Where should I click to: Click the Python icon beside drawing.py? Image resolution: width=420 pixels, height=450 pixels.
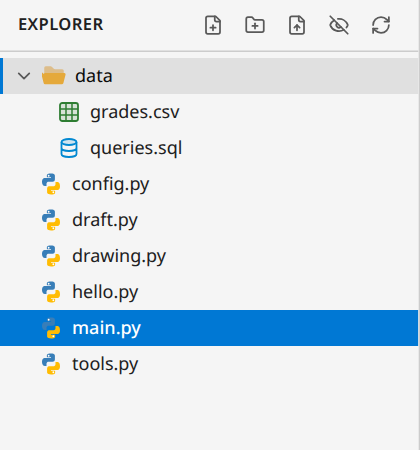(x=51, y=256)
